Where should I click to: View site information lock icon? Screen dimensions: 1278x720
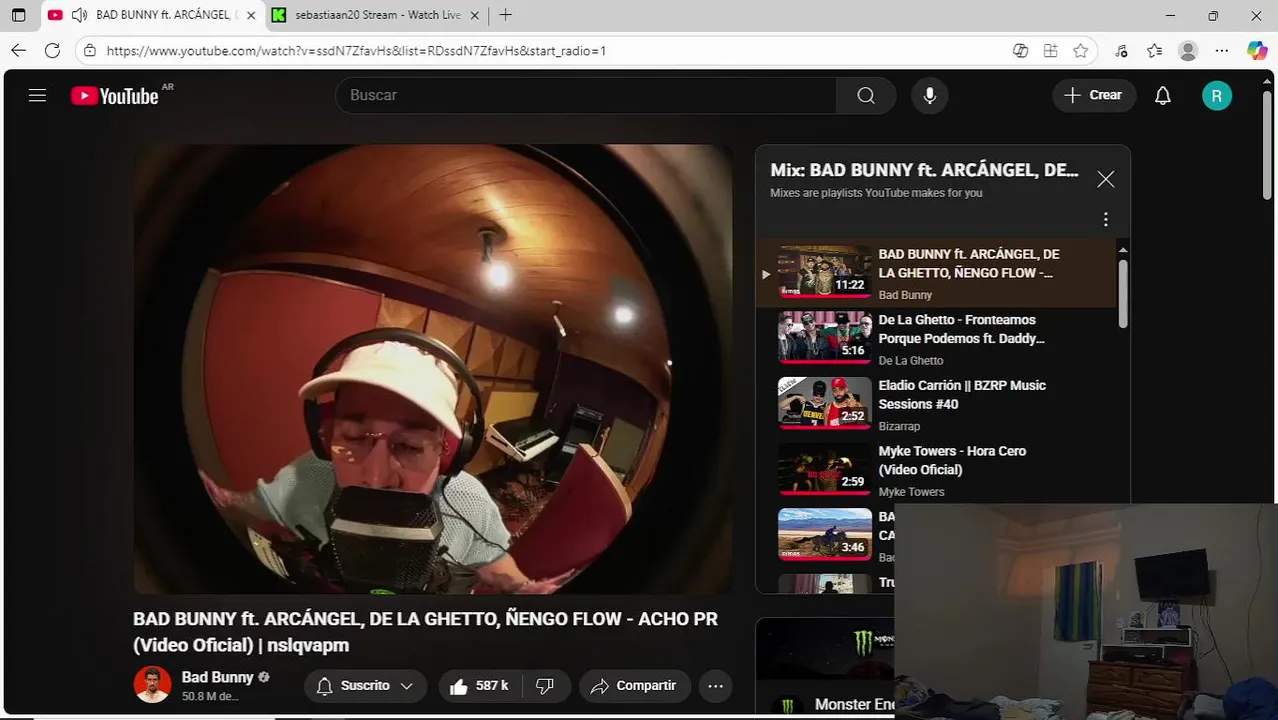(90, 51)
